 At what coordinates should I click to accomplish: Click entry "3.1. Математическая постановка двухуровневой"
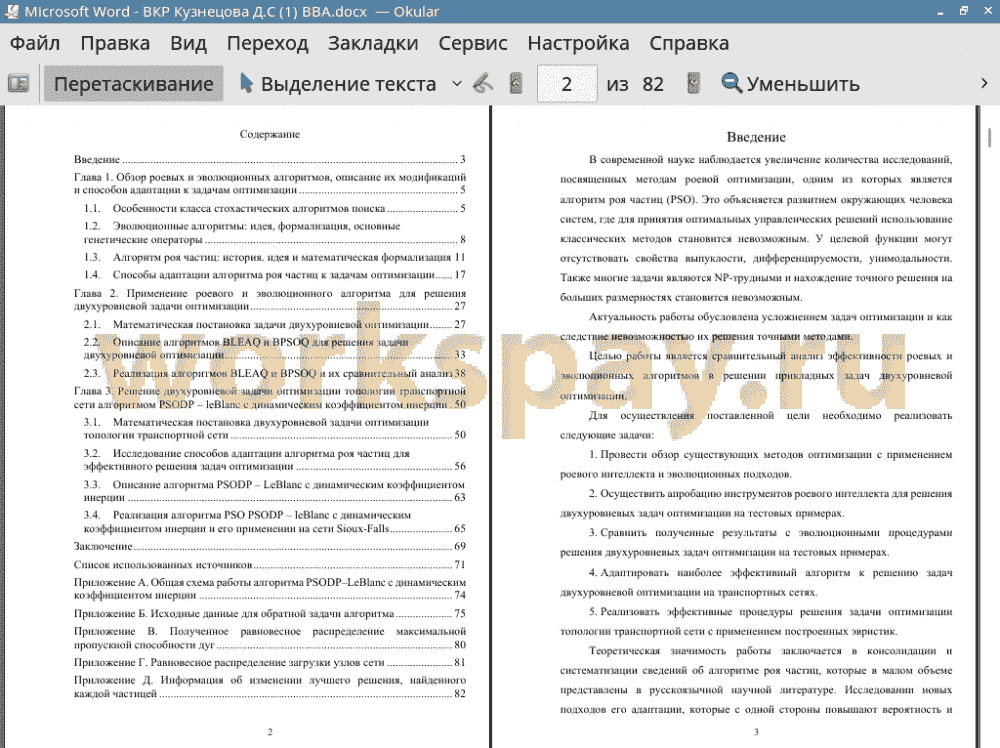point(275,429)
